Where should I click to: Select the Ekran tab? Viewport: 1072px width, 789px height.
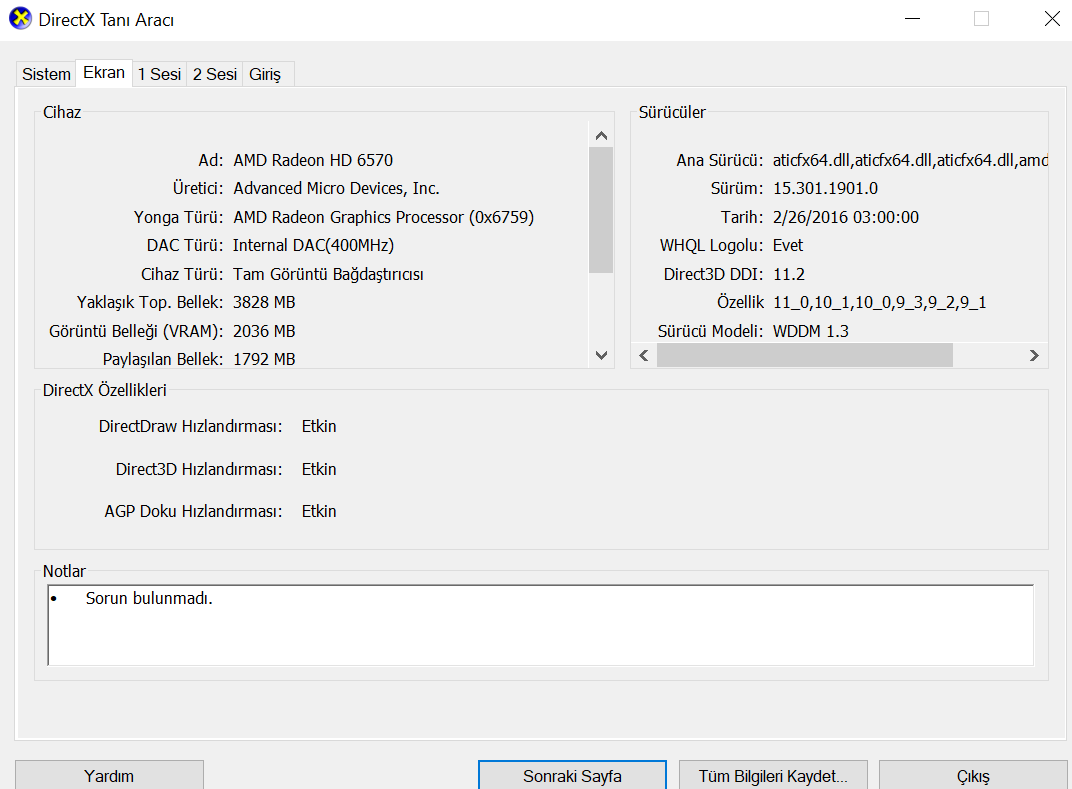tap(104, 72)
